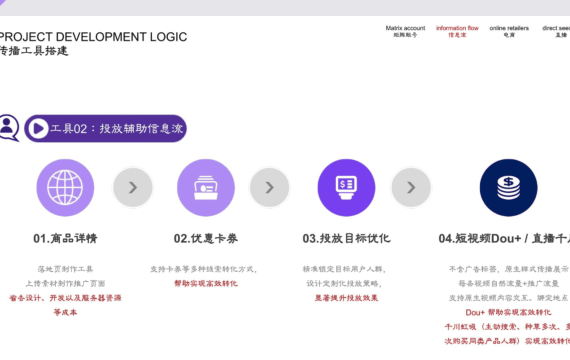Click PROJECT DEVELOPMENT LOGIC title

coord(93,37)
